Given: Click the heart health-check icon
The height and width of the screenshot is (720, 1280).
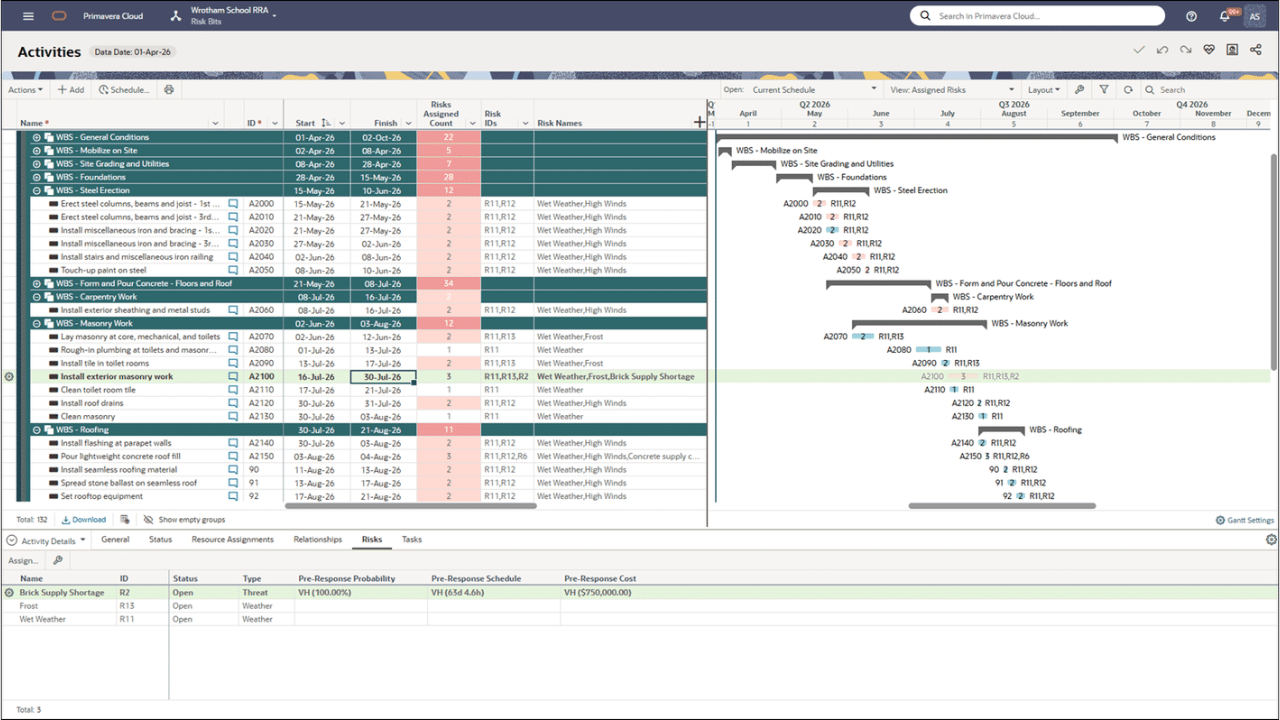Looking at the screenshot, I should pos(1209,50).
